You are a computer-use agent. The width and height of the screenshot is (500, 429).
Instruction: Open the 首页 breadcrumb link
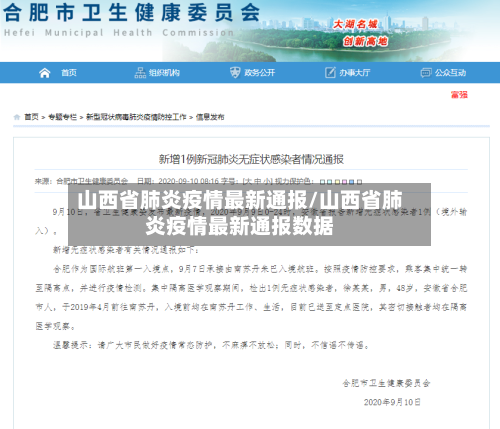[x=32, y=117]
